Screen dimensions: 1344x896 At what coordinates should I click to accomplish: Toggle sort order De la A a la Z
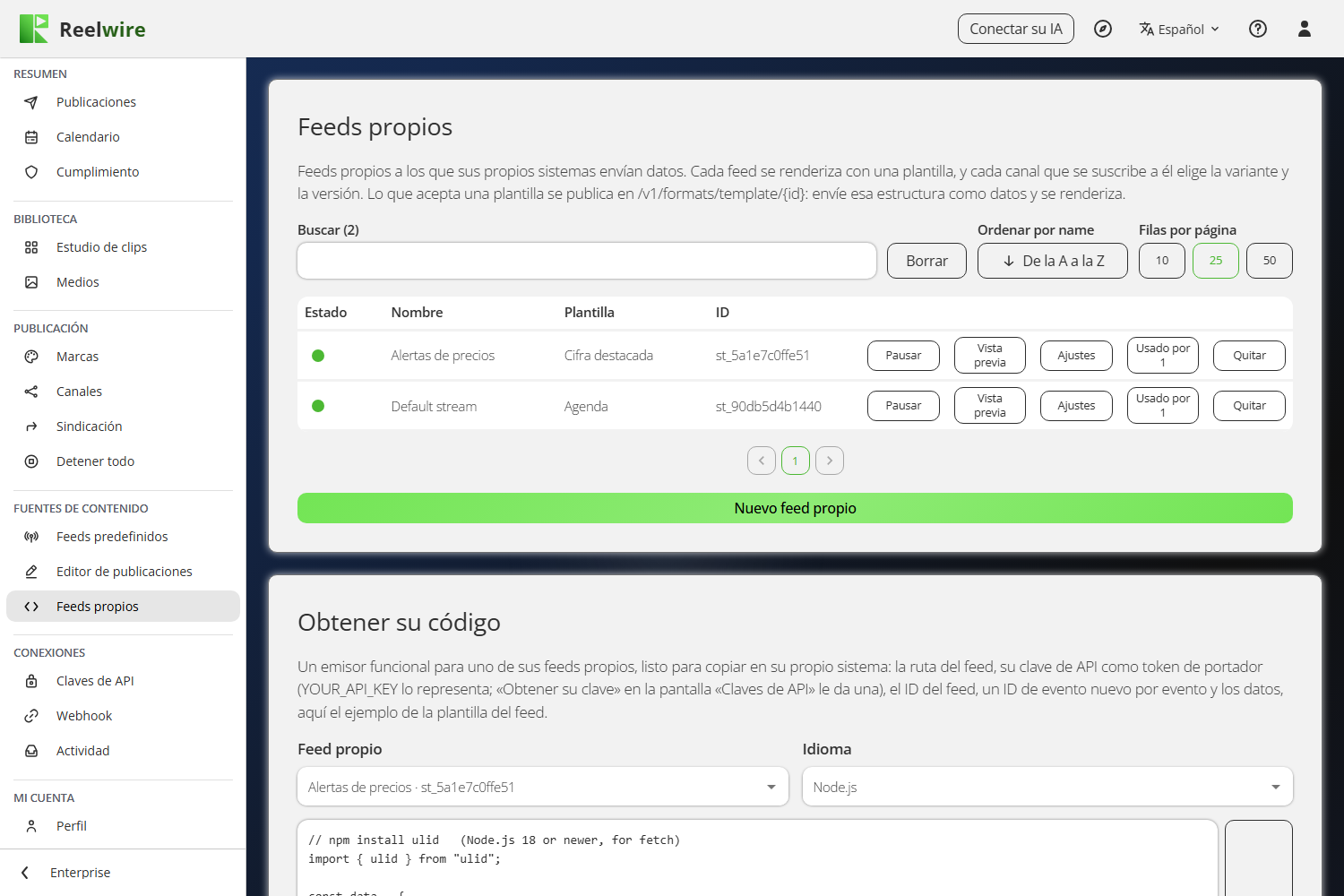1053,261
